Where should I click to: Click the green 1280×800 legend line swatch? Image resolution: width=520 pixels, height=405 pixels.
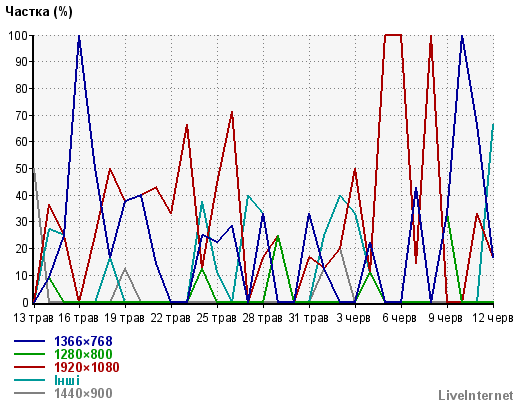(29, 354)
